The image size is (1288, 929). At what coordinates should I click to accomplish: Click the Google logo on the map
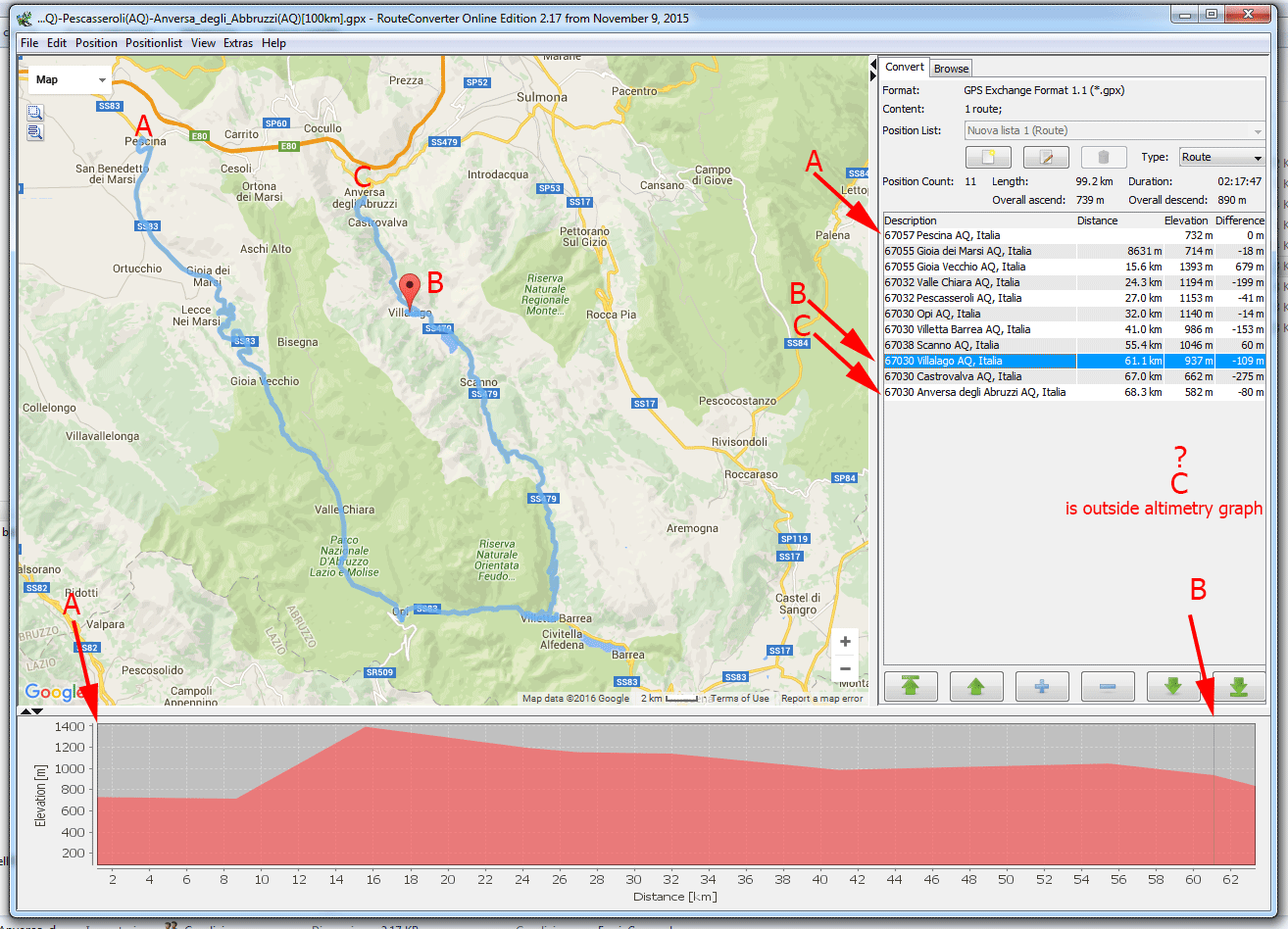click(54, 692)
